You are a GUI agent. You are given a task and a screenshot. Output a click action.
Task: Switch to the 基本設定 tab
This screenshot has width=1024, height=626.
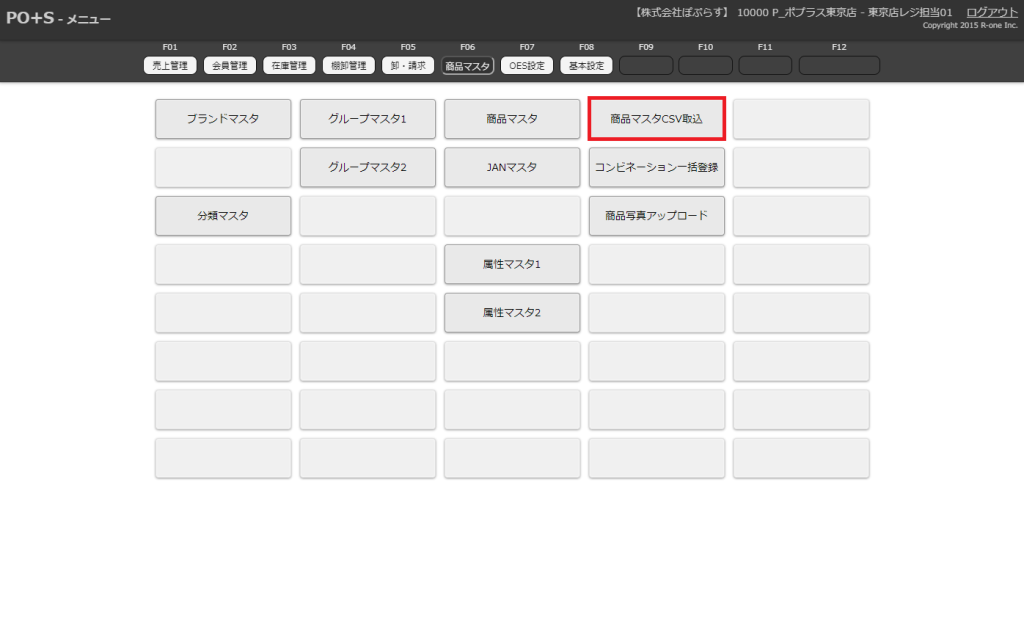(x=587, y=66)
